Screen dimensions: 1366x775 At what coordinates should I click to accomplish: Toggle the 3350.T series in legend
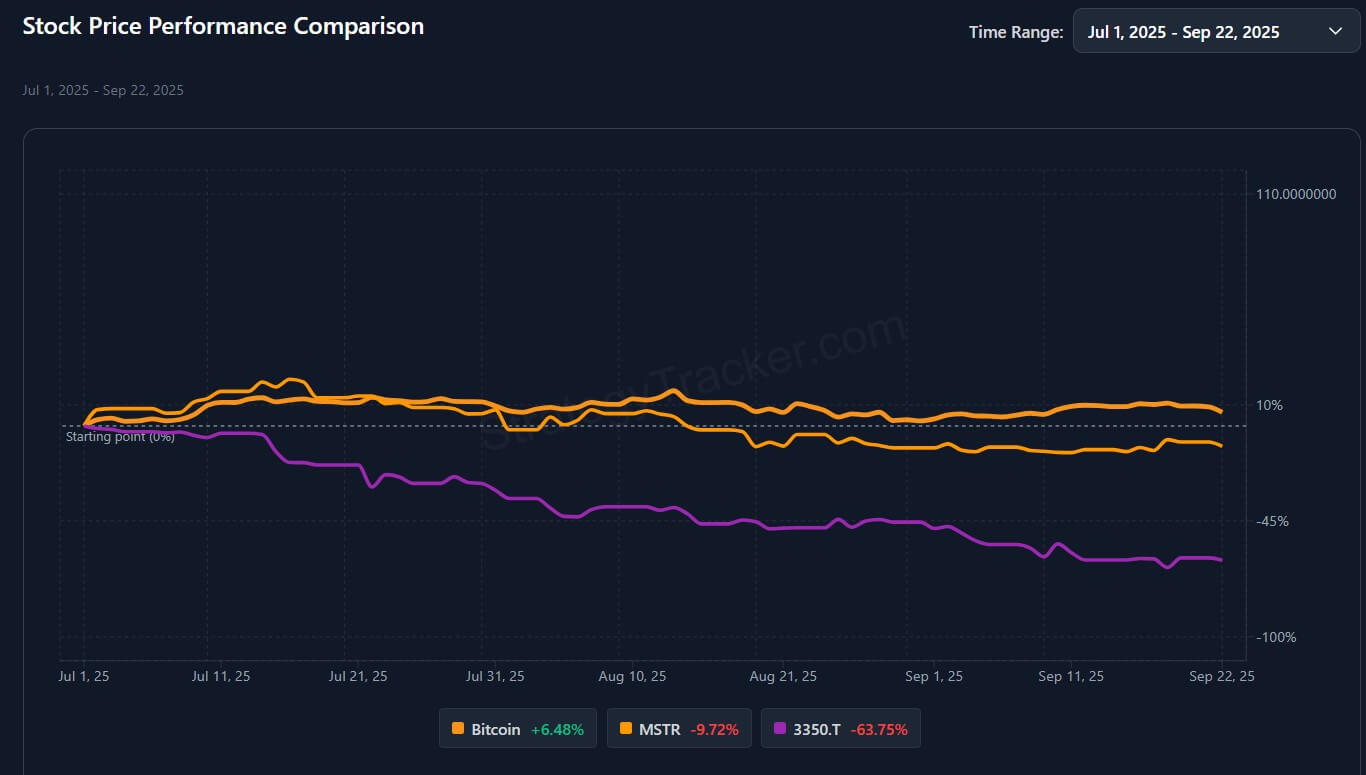point(840,729)
